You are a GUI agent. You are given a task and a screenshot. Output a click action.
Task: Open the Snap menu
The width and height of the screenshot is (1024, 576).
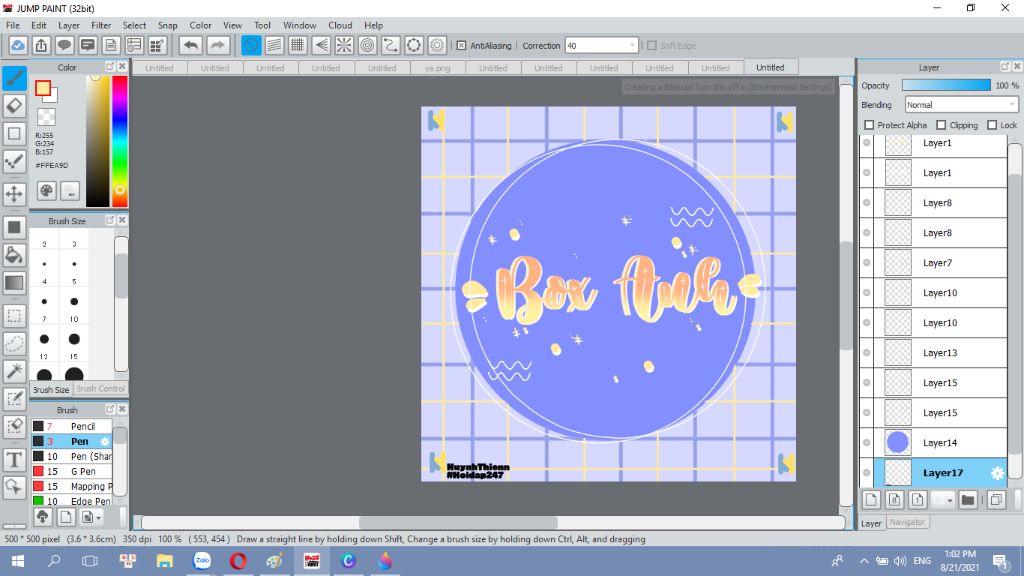pos(167,25)
